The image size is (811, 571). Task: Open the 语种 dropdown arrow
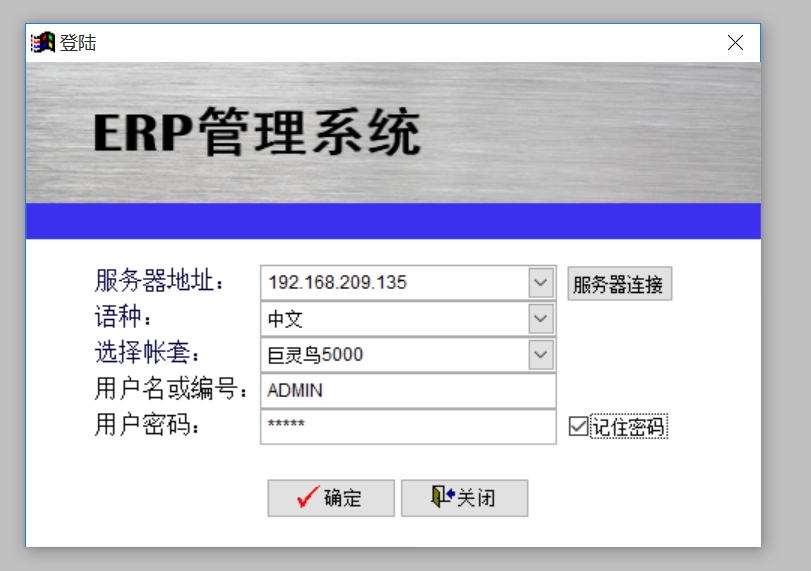541,319
